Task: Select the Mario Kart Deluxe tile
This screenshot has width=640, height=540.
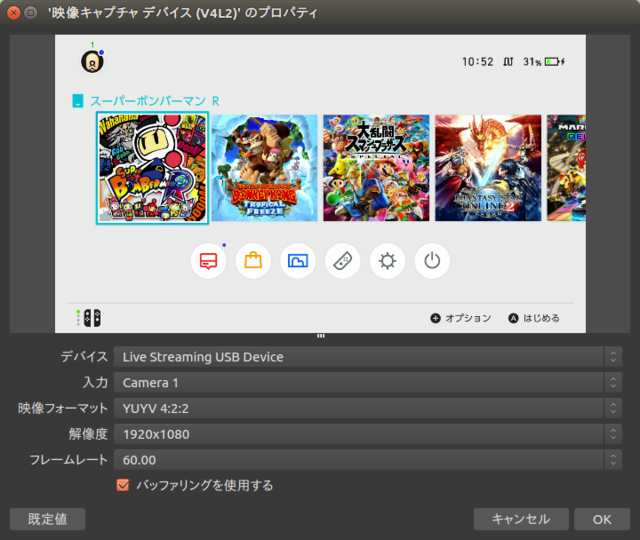Action: click(x=567, y=168)
